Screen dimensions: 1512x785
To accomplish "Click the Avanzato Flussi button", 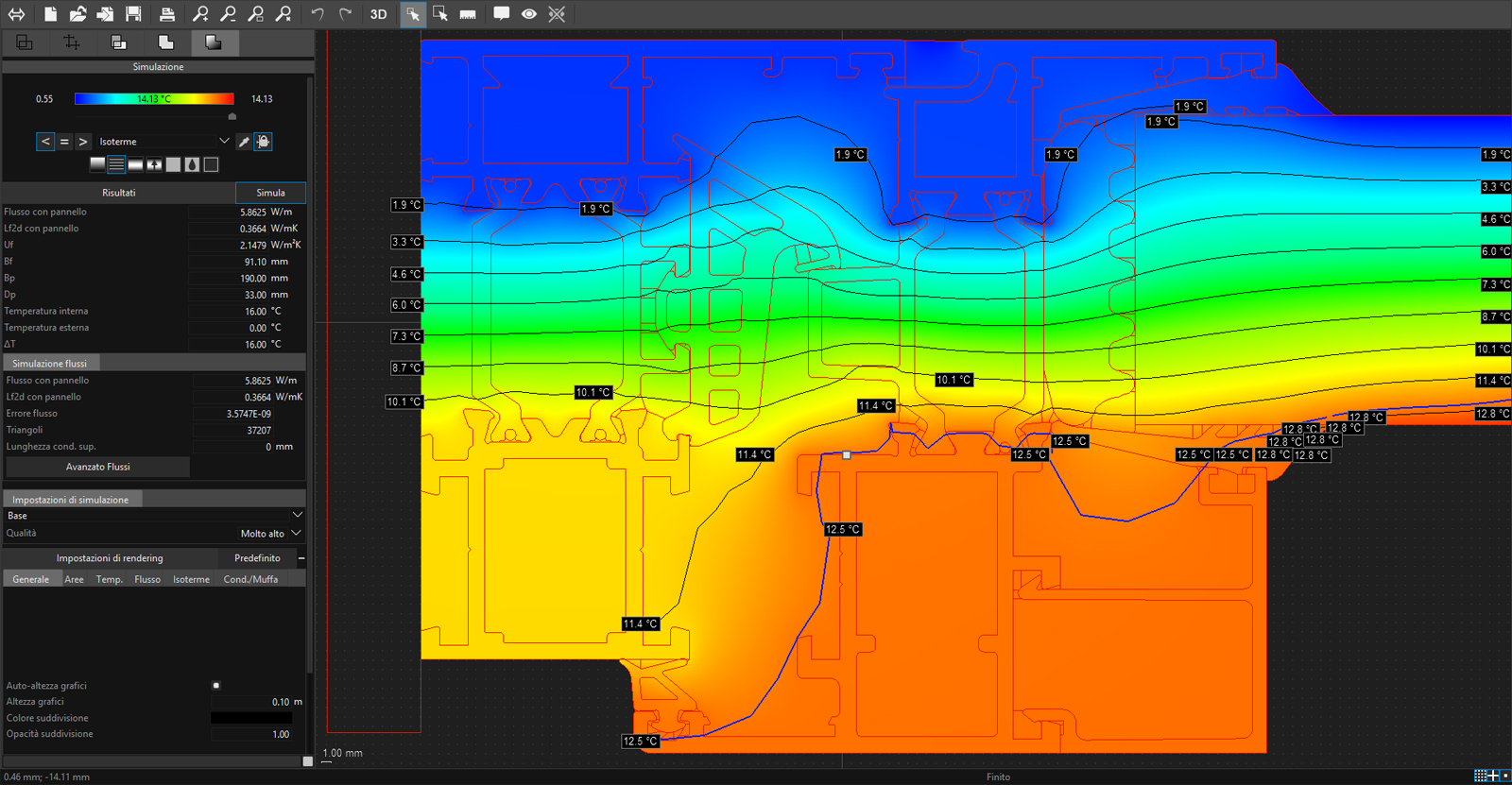I will pos(98,467).
